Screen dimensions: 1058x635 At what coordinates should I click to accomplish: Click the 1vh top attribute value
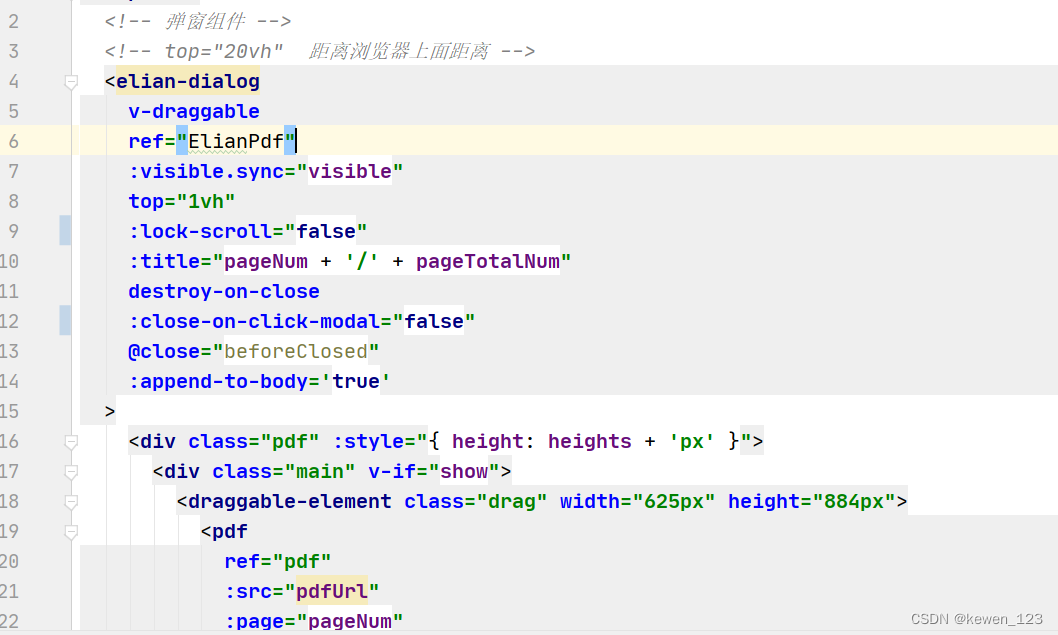coord(207,201)
